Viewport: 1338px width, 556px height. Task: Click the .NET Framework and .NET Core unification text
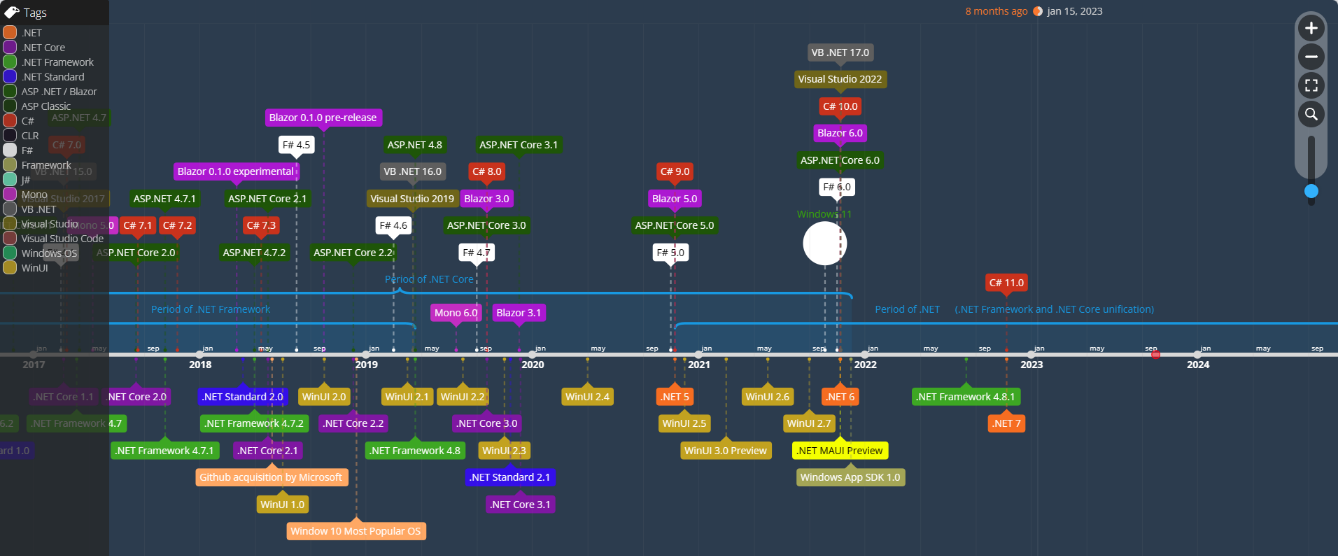point(1054,309)
